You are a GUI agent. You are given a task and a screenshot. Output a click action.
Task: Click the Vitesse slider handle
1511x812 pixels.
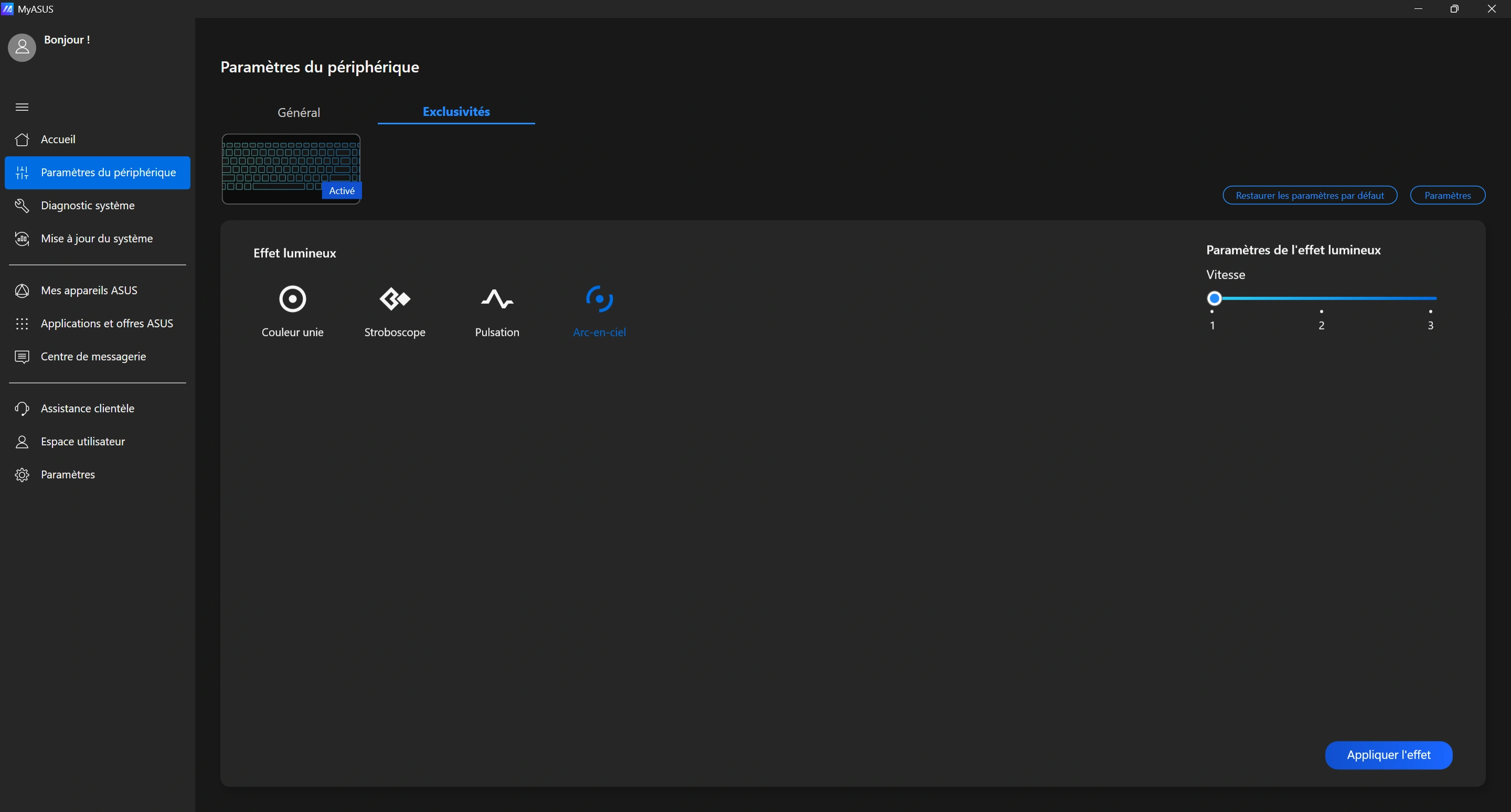(1214, 298)
